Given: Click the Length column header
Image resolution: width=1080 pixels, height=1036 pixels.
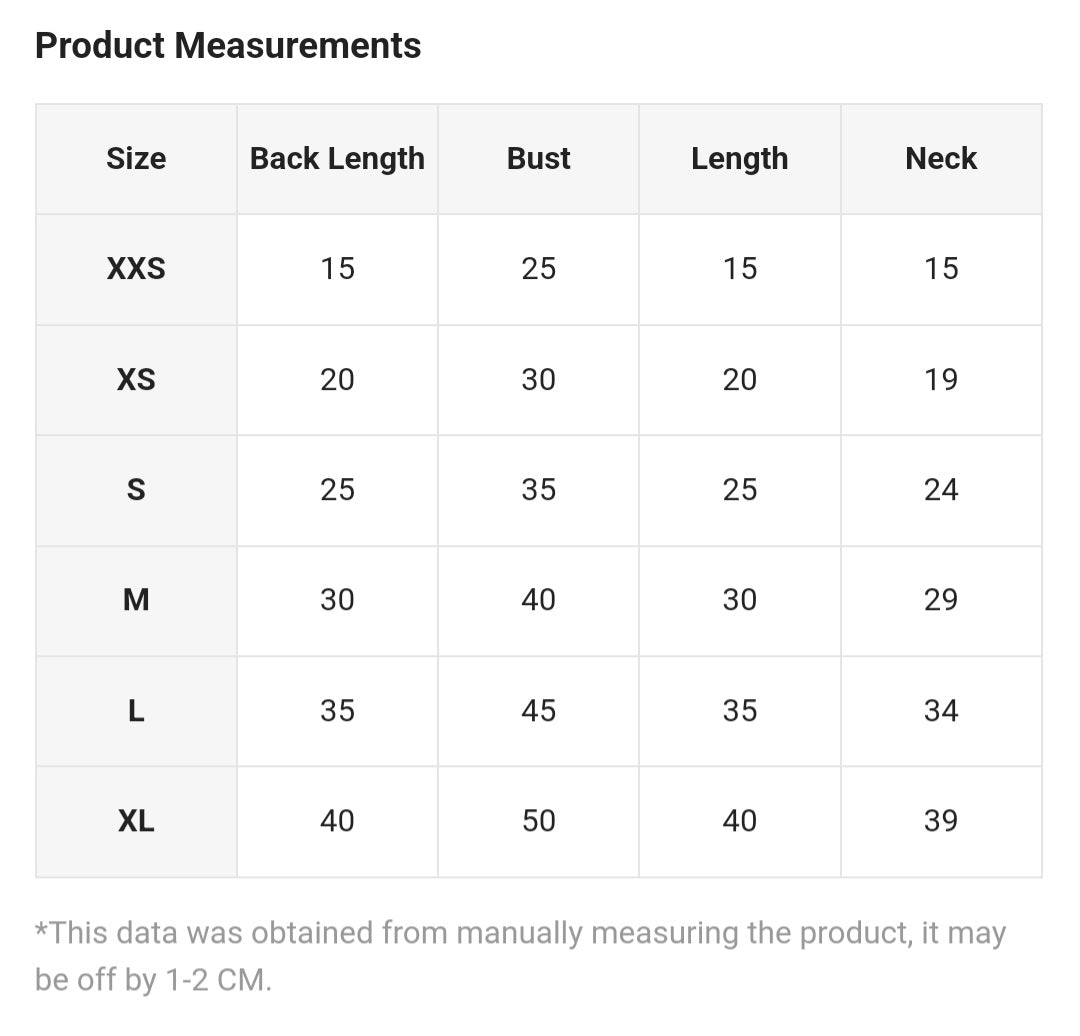Looking at the screenshot, I should 739,159.
